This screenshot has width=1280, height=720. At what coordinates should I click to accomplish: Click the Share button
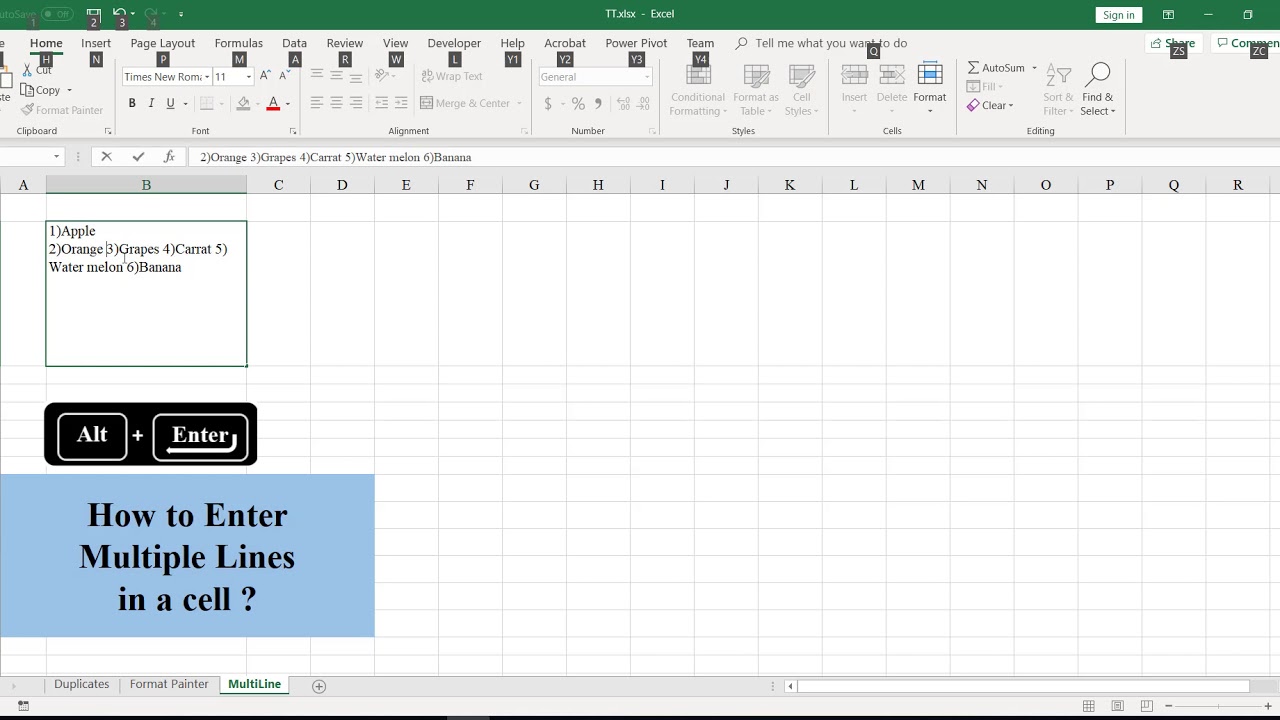(x=1172, y=43)
